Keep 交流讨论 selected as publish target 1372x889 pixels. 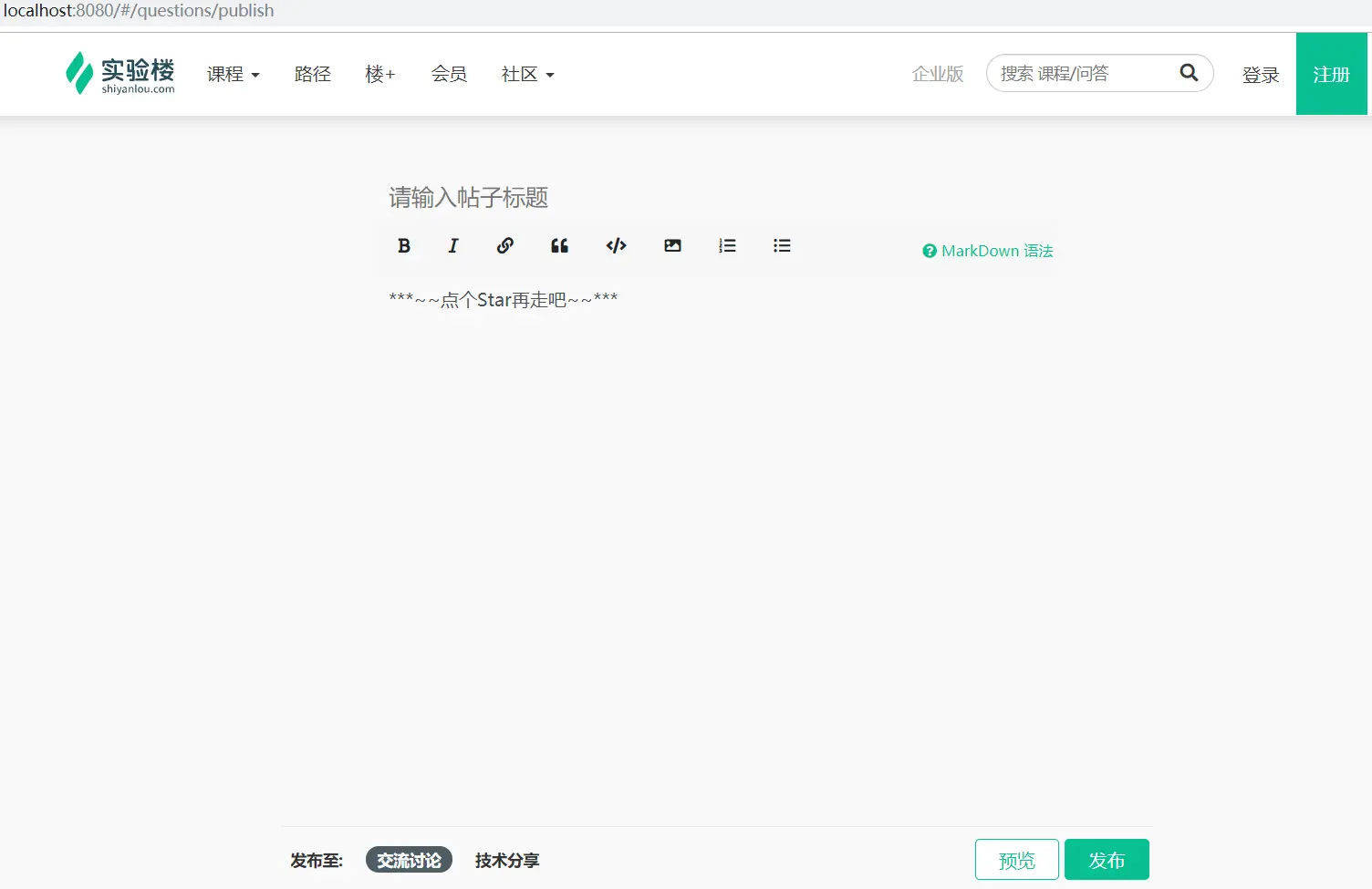pyautogui.click(x=409, y=860)
